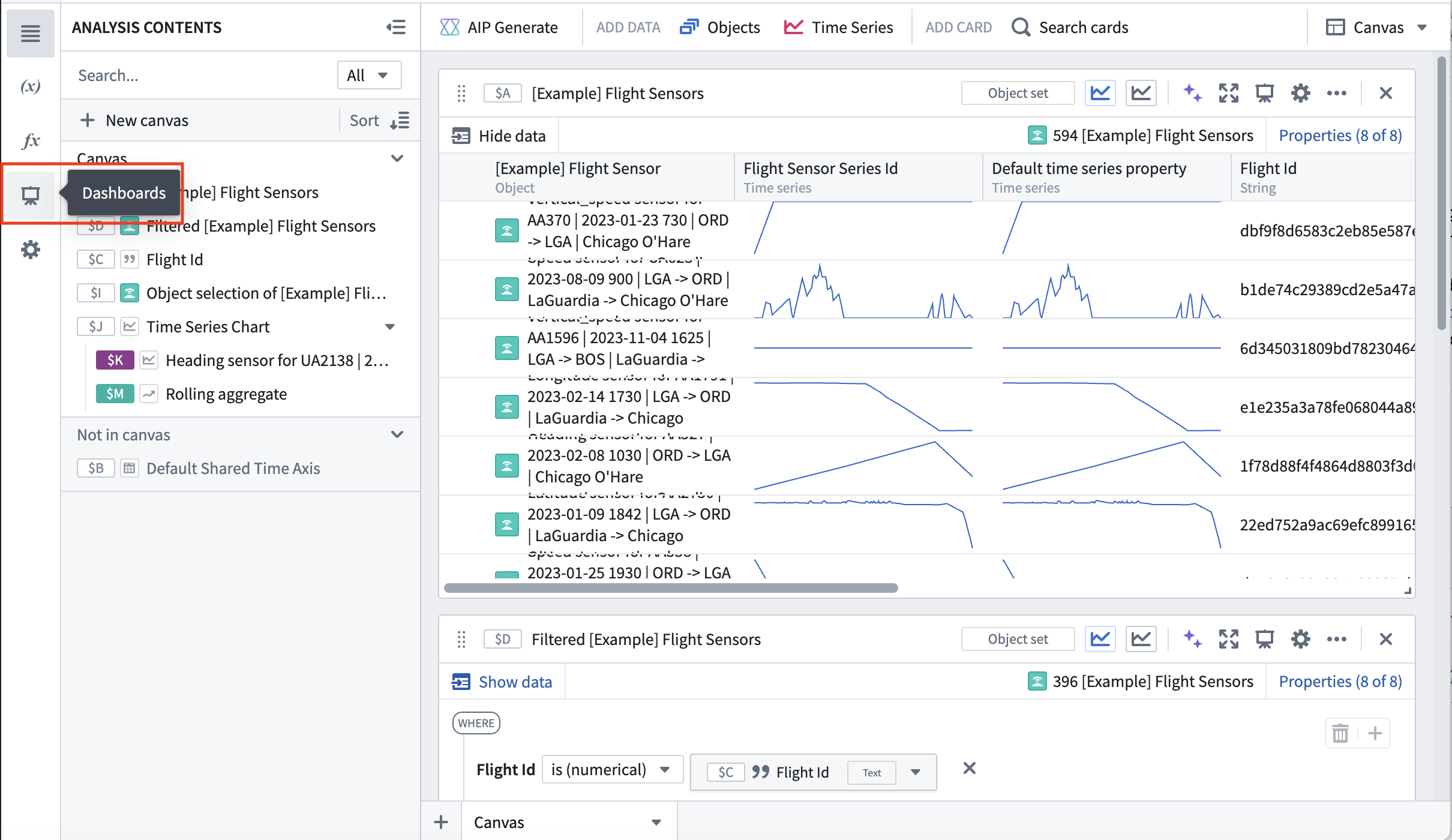1452x840 pixels.
Task: Toggle Show data on Filtered Flight Sensors
Action: coord(502,682)
